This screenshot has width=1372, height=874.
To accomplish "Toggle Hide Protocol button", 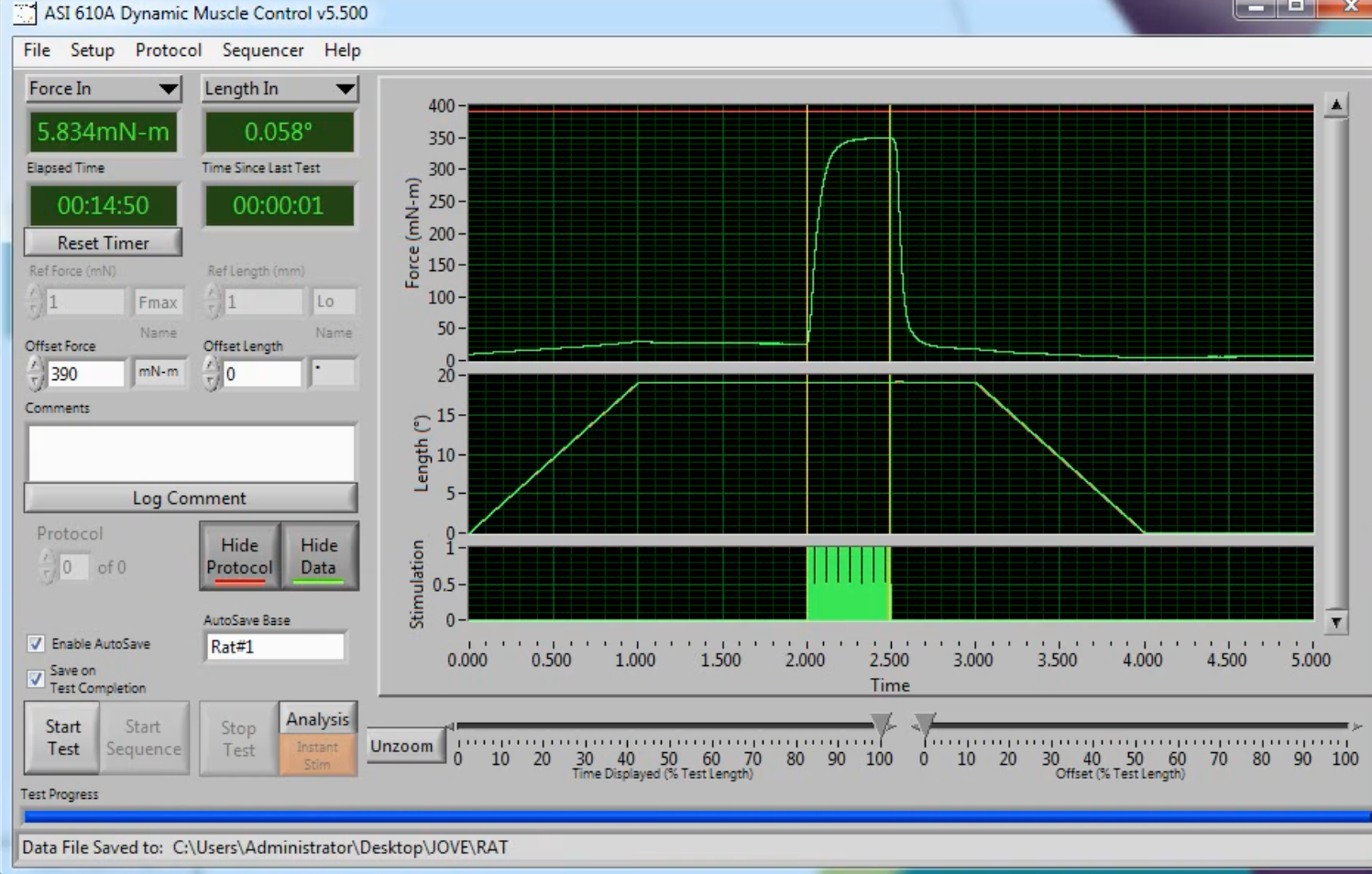I will tap(239, 556).
